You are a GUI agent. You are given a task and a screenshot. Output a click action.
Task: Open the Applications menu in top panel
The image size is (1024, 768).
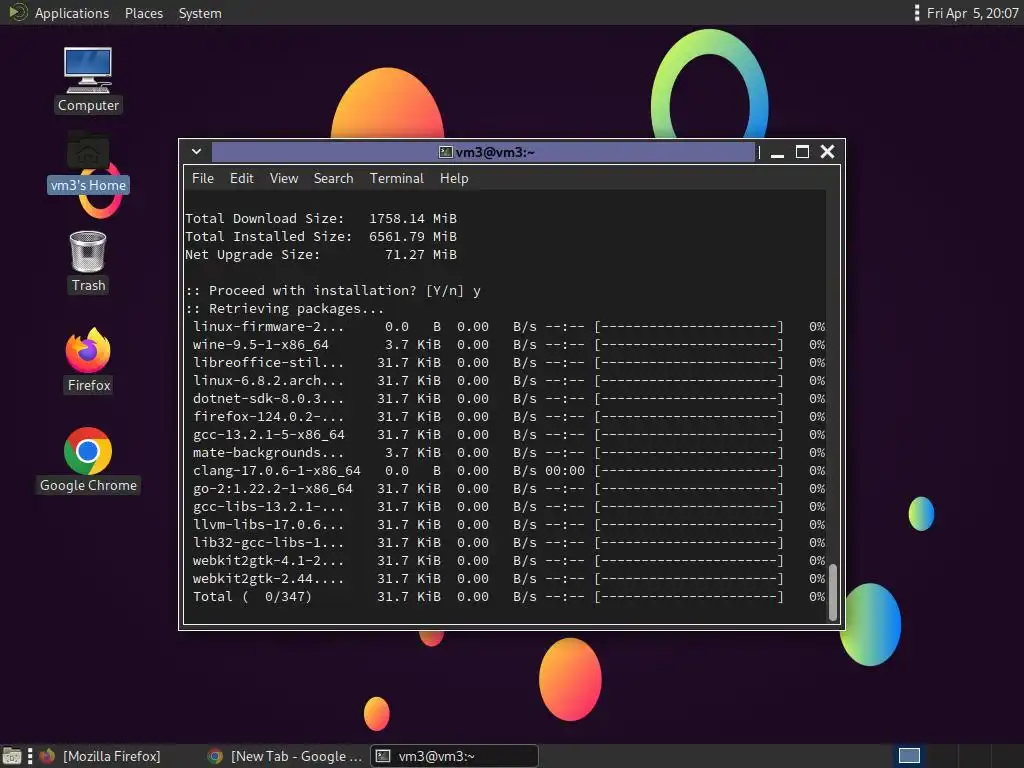[72, 13]
